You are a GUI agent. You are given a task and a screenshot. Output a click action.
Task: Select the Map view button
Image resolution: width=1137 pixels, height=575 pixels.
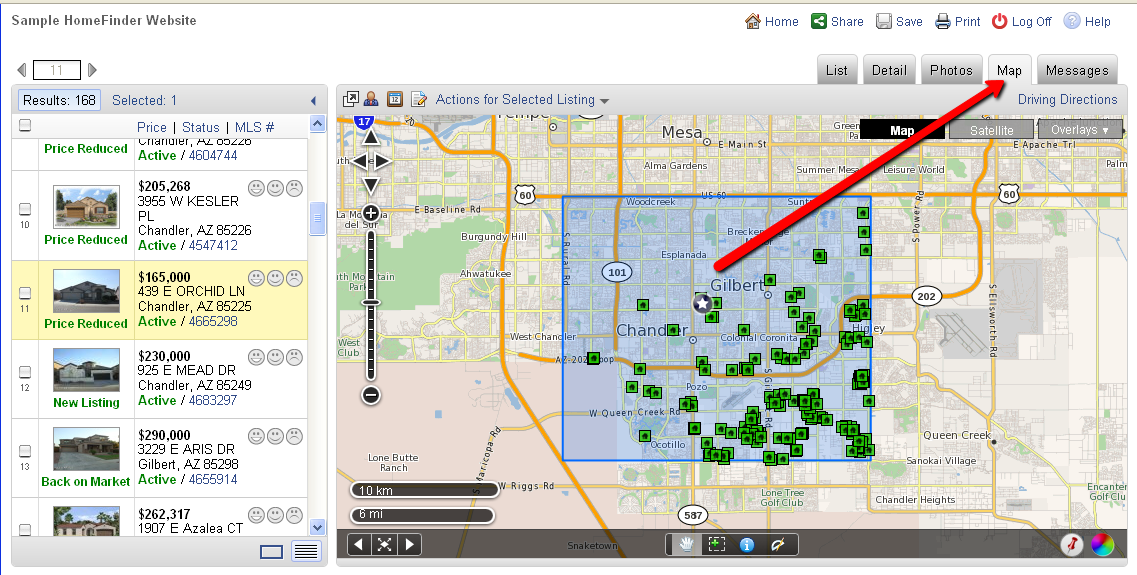902,131
